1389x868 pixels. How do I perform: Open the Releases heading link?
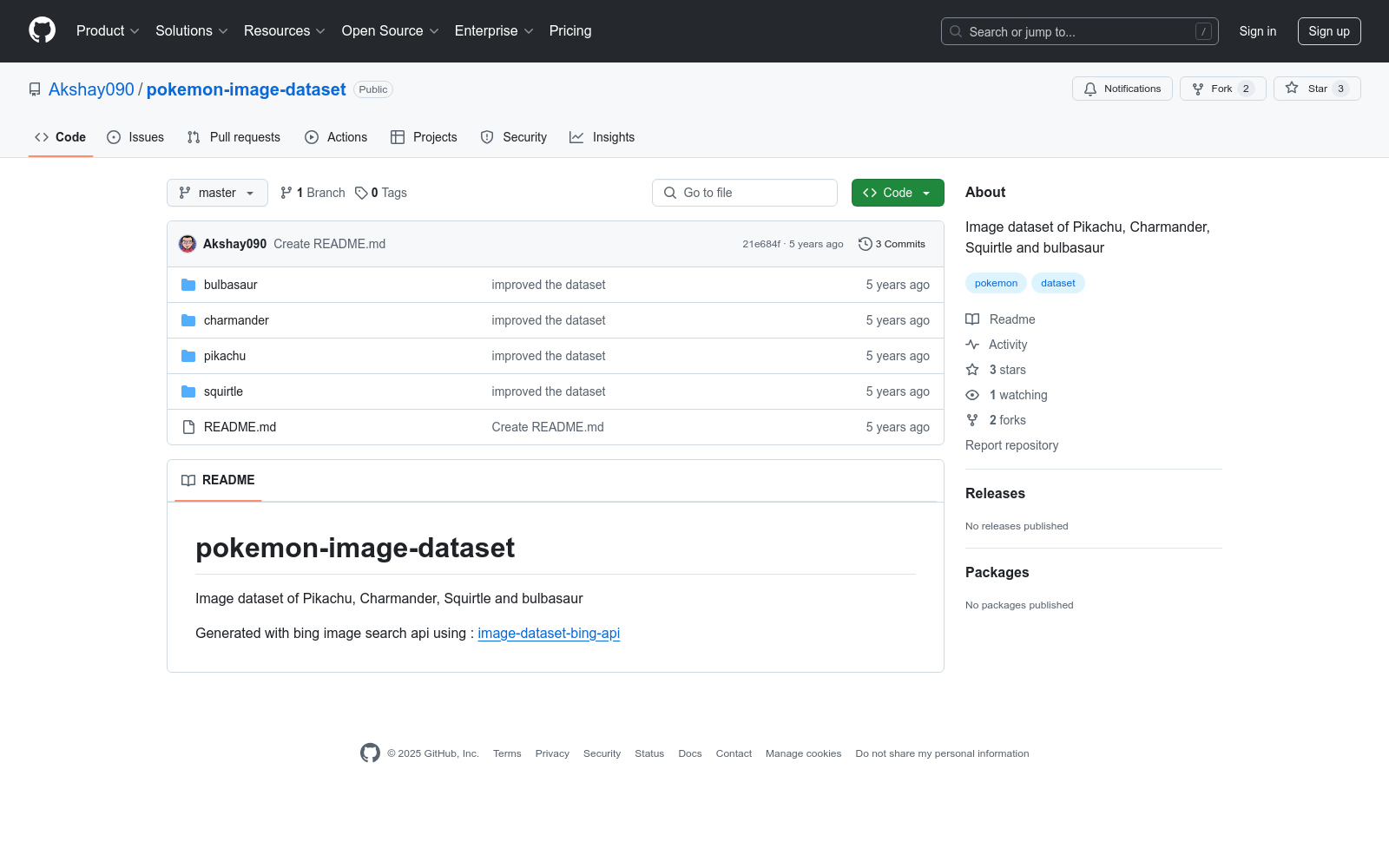pos(995,493)
